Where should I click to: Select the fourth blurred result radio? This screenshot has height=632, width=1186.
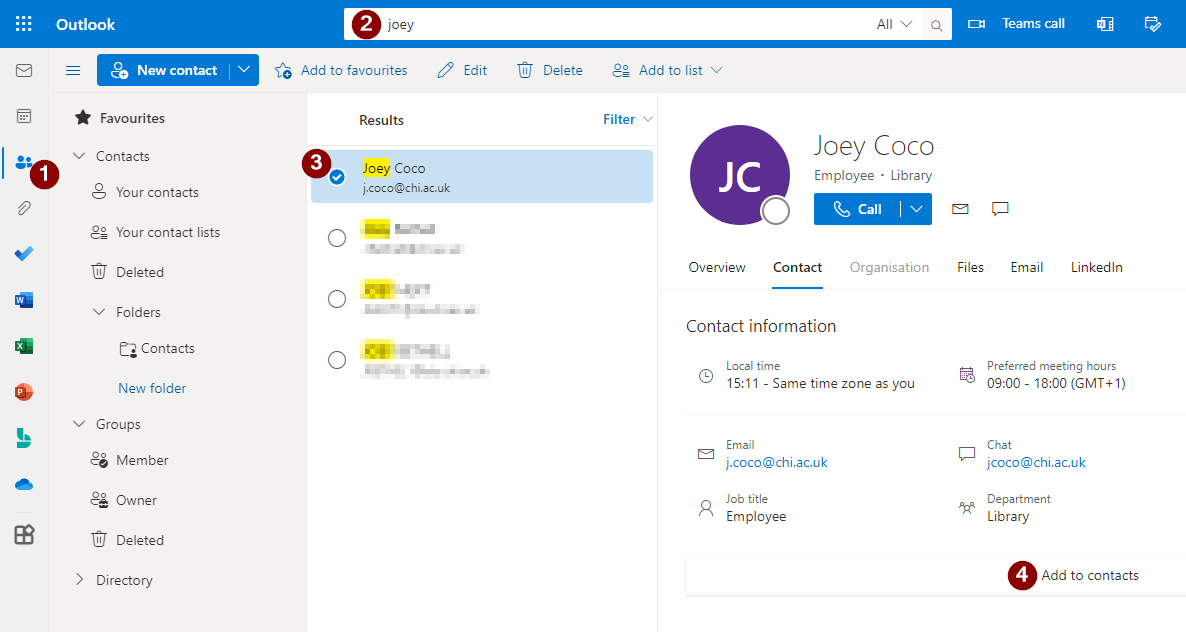tap(337, 360)
